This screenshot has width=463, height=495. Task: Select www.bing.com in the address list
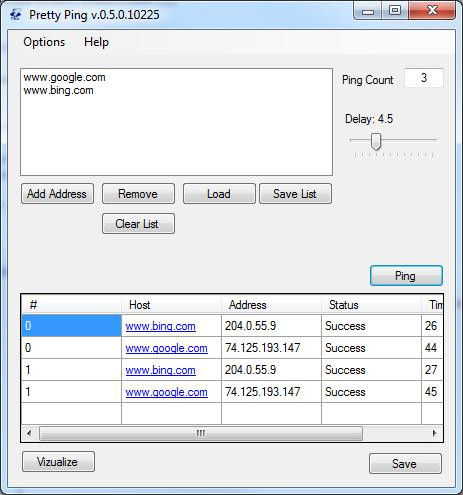point(58,90)
